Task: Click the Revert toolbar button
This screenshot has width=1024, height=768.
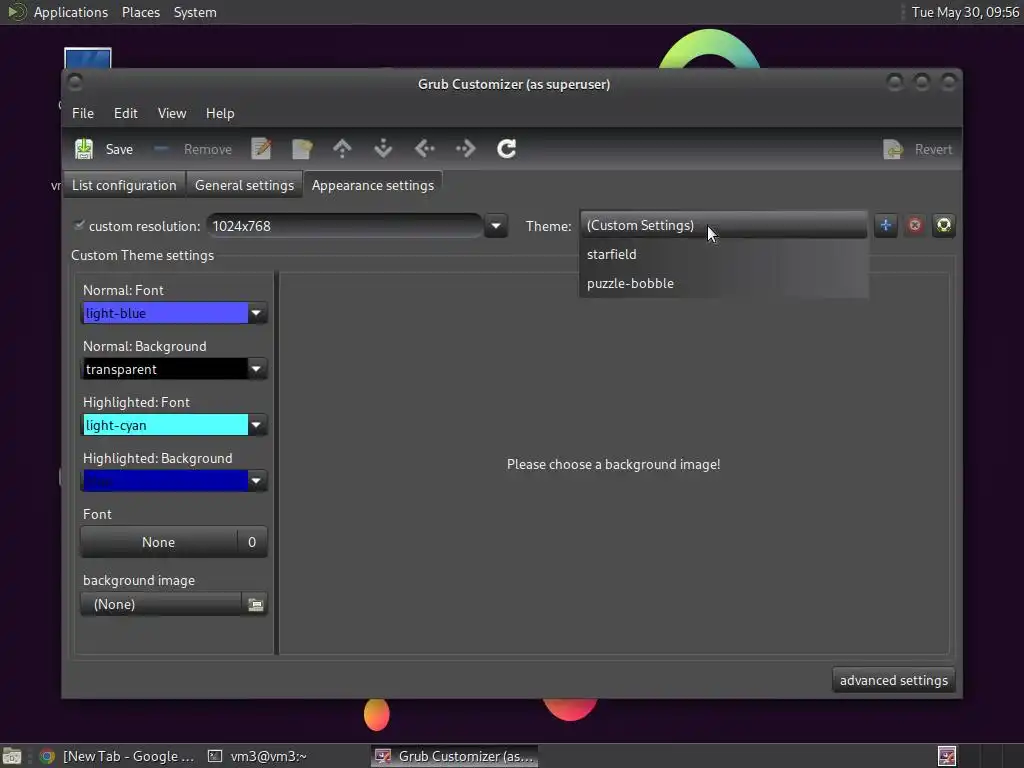Action: [x=918, y=149]
